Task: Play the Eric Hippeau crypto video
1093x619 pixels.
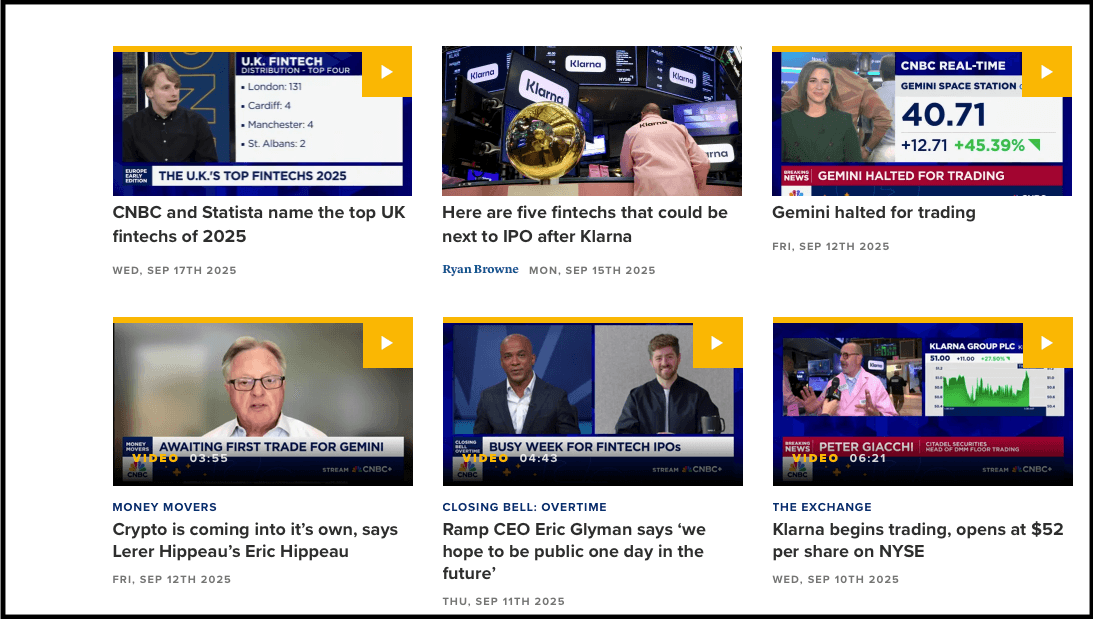Action: click(x=388, y=343)
